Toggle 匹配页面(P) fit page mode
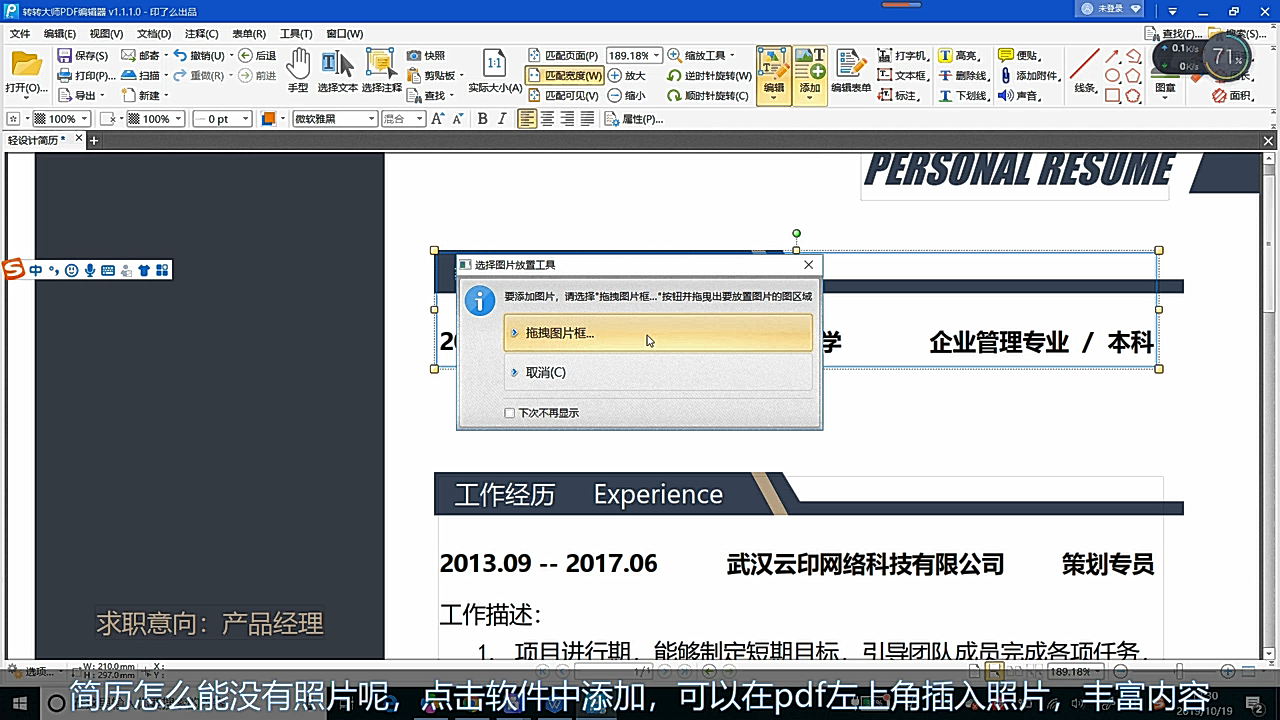1280x720 pixels. point(562,56)
